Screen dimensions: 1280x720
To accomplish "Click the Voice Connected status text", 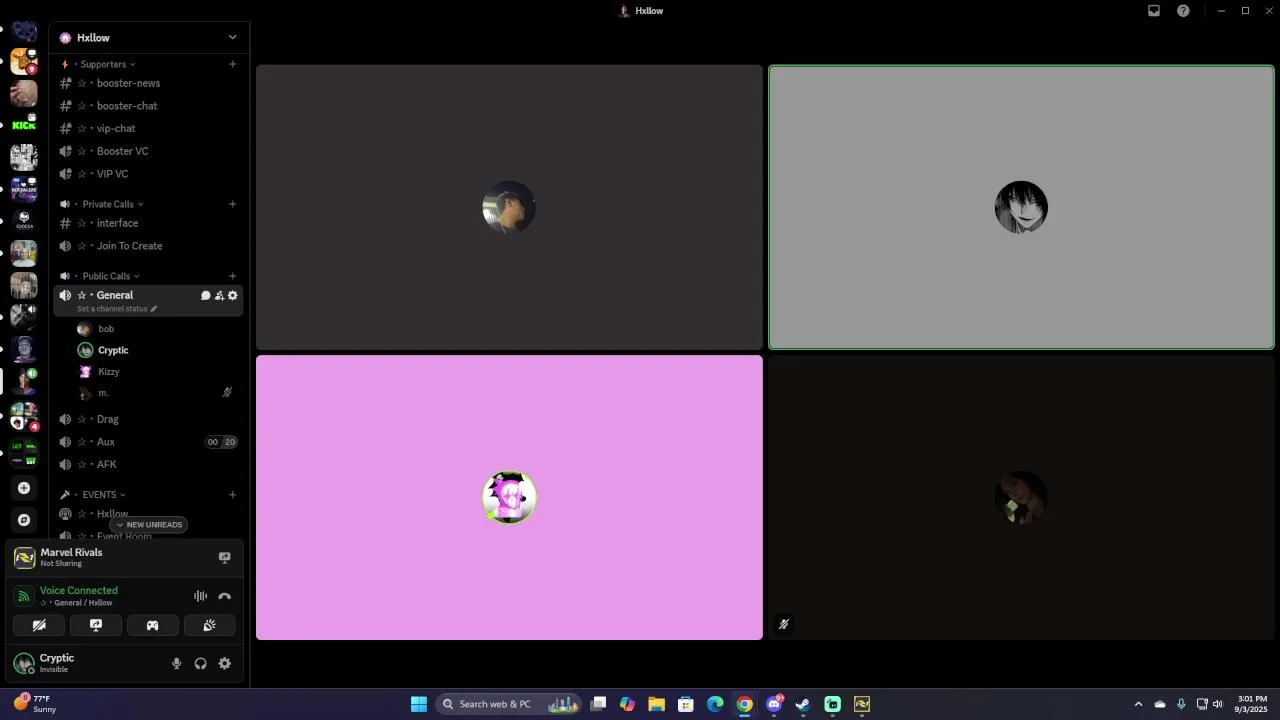I will click(79, 591).
